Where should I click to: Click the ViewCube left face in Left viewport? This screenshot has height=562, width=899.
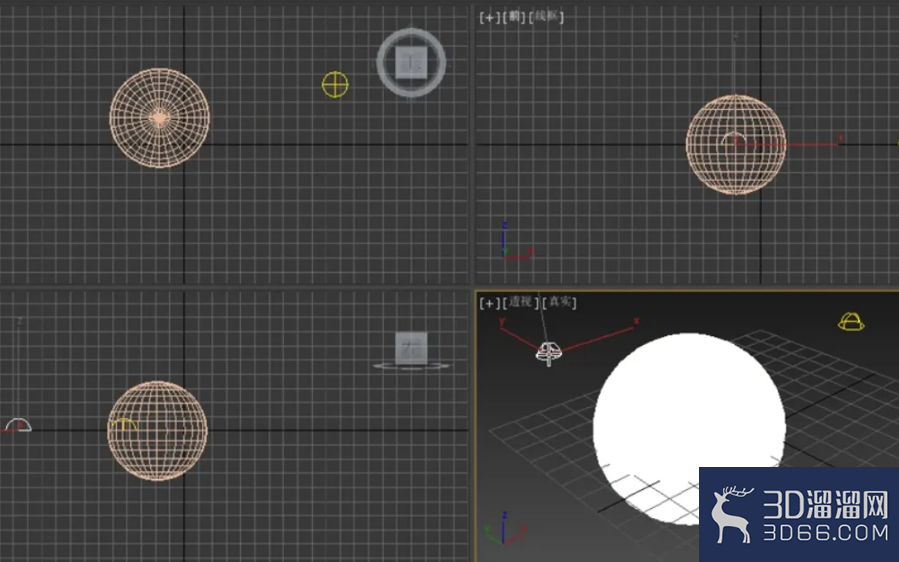(x=411, y=348)
